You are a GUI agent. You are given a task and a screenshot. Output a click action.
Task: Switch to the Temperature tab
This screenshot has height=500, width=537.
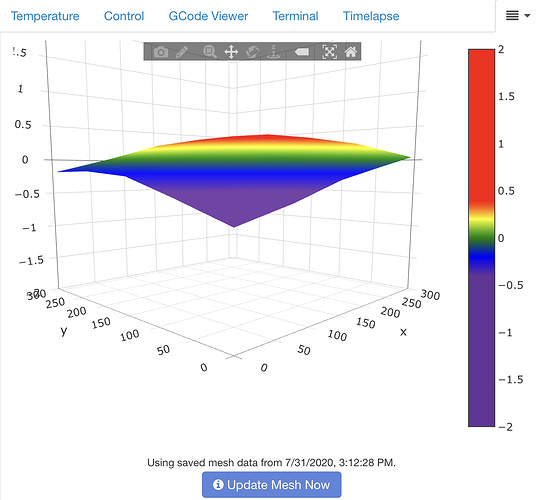pyautogui.click(x=45, y=16)
